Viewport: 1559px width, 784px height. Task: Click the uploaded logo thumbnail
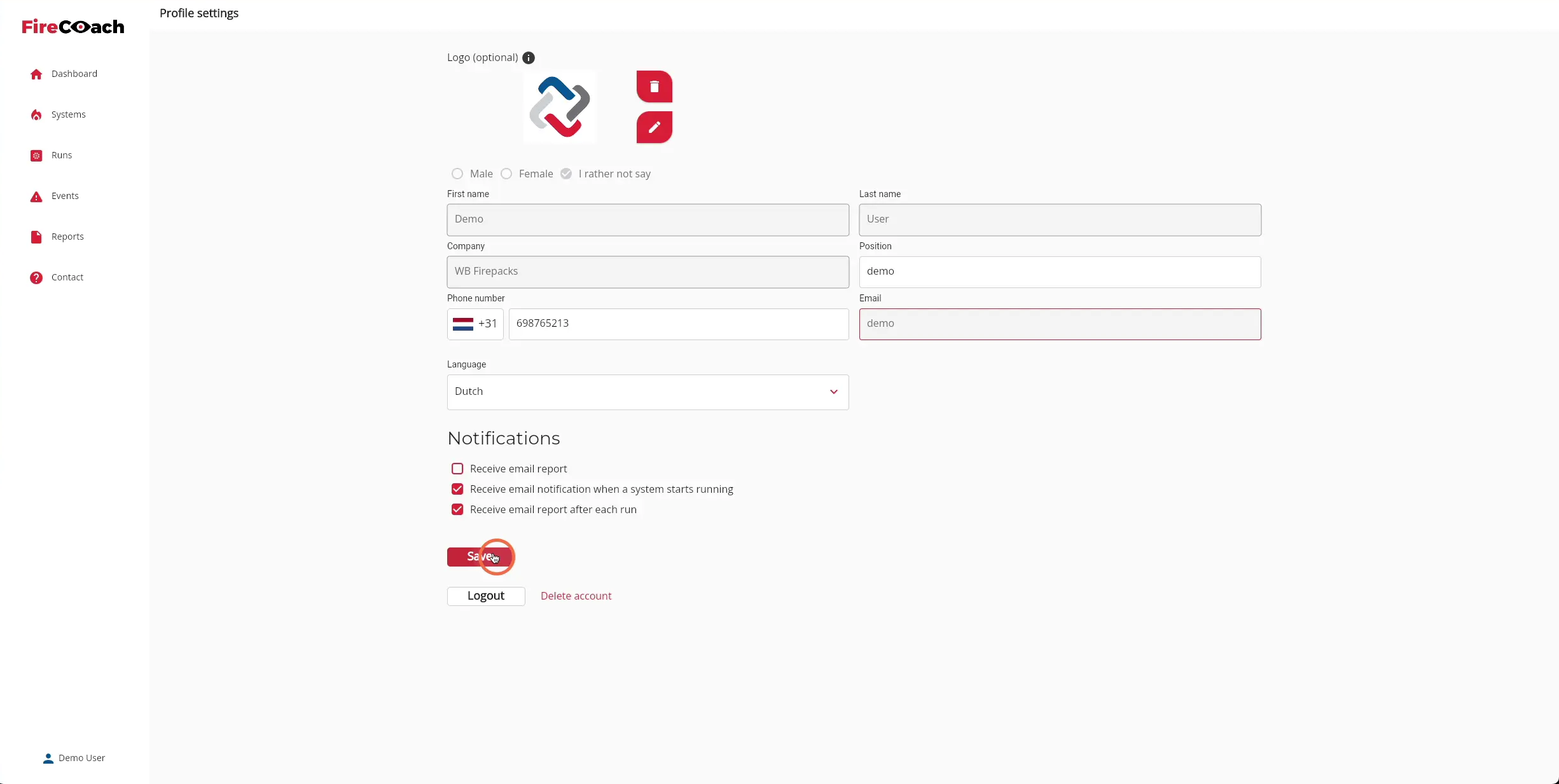(x=560, y=107)
